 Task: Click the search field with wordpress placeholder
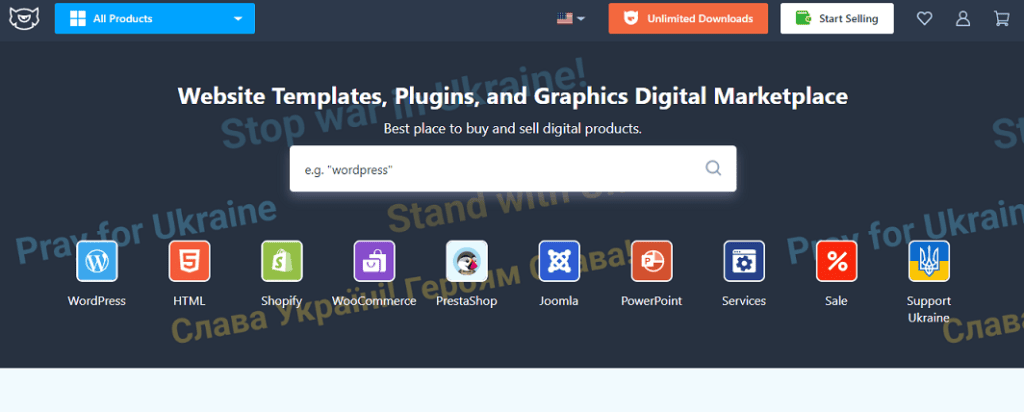[513, 168]
